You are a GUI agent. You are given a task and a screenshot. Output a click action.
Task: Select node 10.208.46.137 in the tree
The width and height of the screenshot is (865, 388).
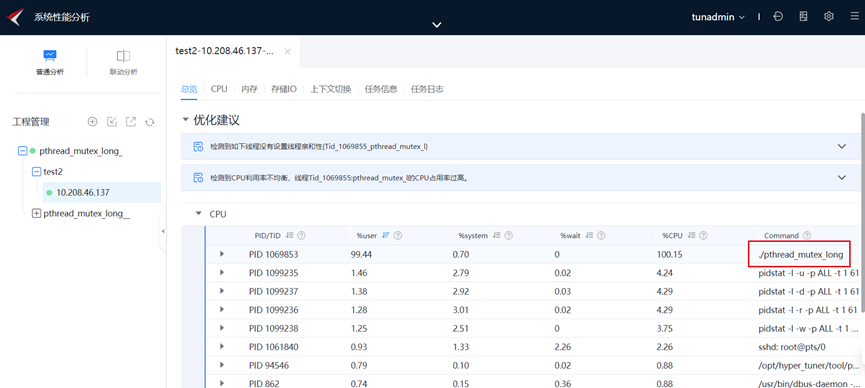(x=102, y=193)
